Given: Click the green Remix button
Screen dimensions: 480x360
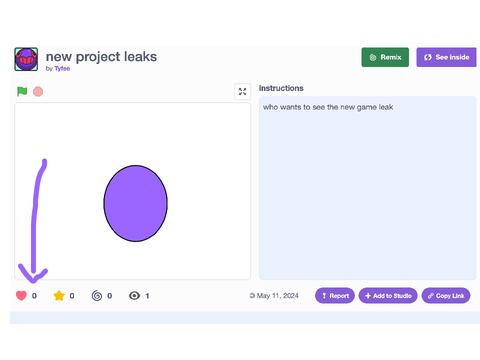Looking at the screenshot, I should 385,57.
